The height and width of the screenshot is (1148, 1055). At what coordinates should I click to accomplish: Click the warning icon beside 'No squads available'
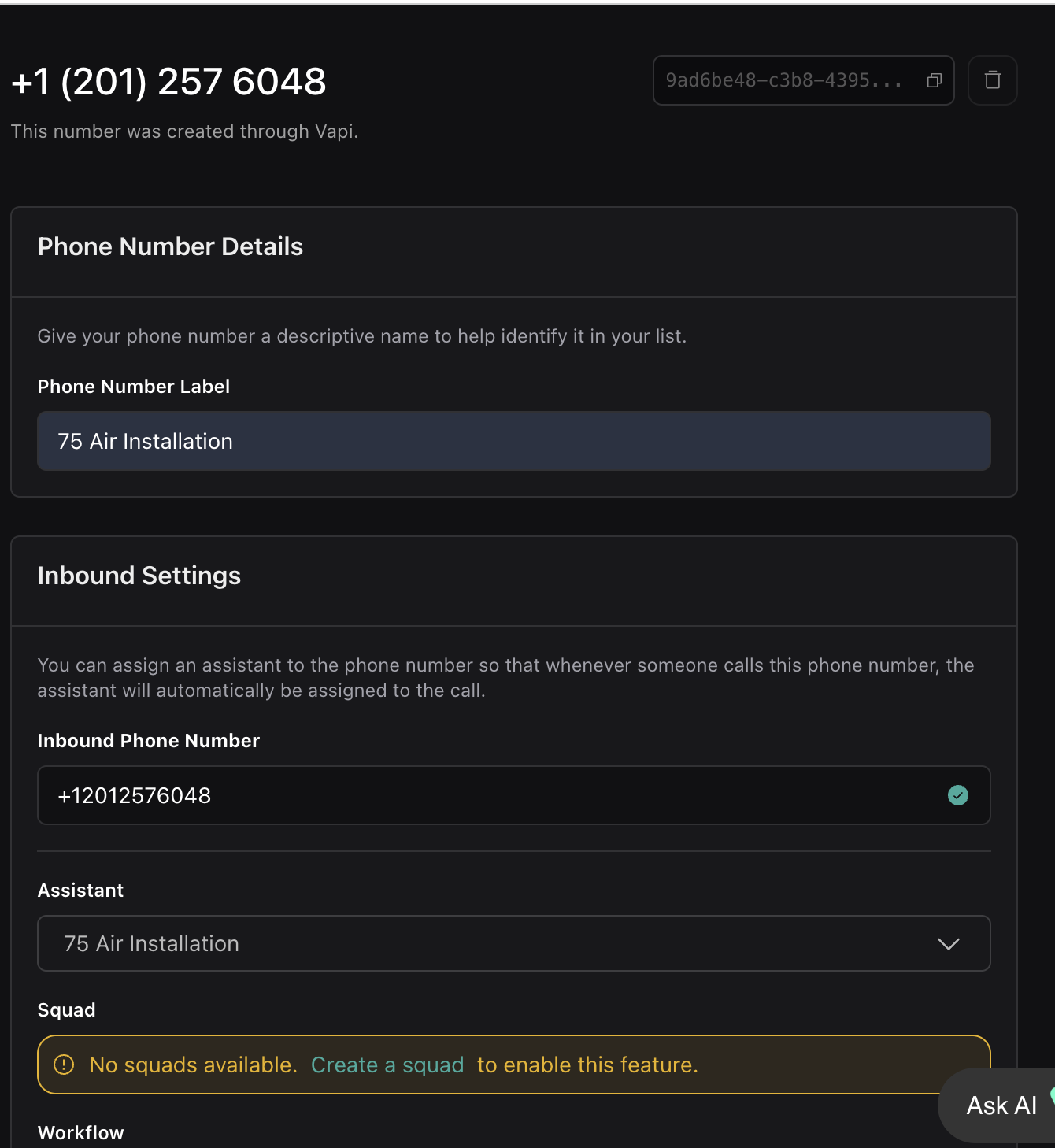(64, 1065)
